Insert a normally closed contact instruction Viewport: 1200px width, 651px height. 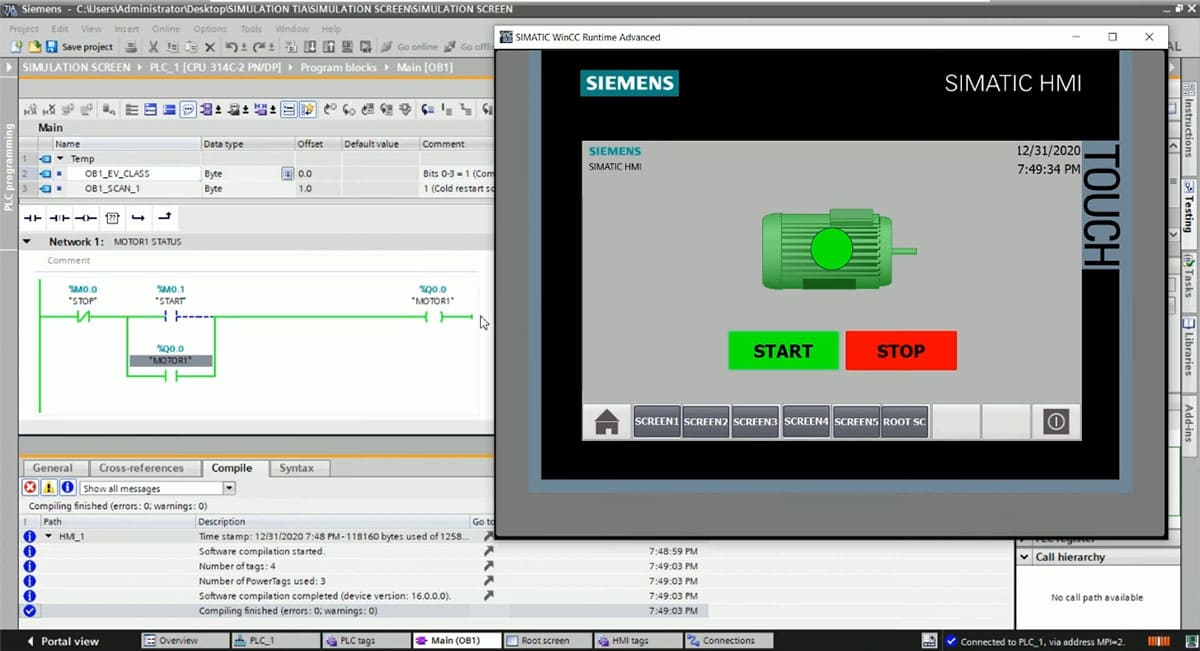pyautogui.click(x=60, y=217)
